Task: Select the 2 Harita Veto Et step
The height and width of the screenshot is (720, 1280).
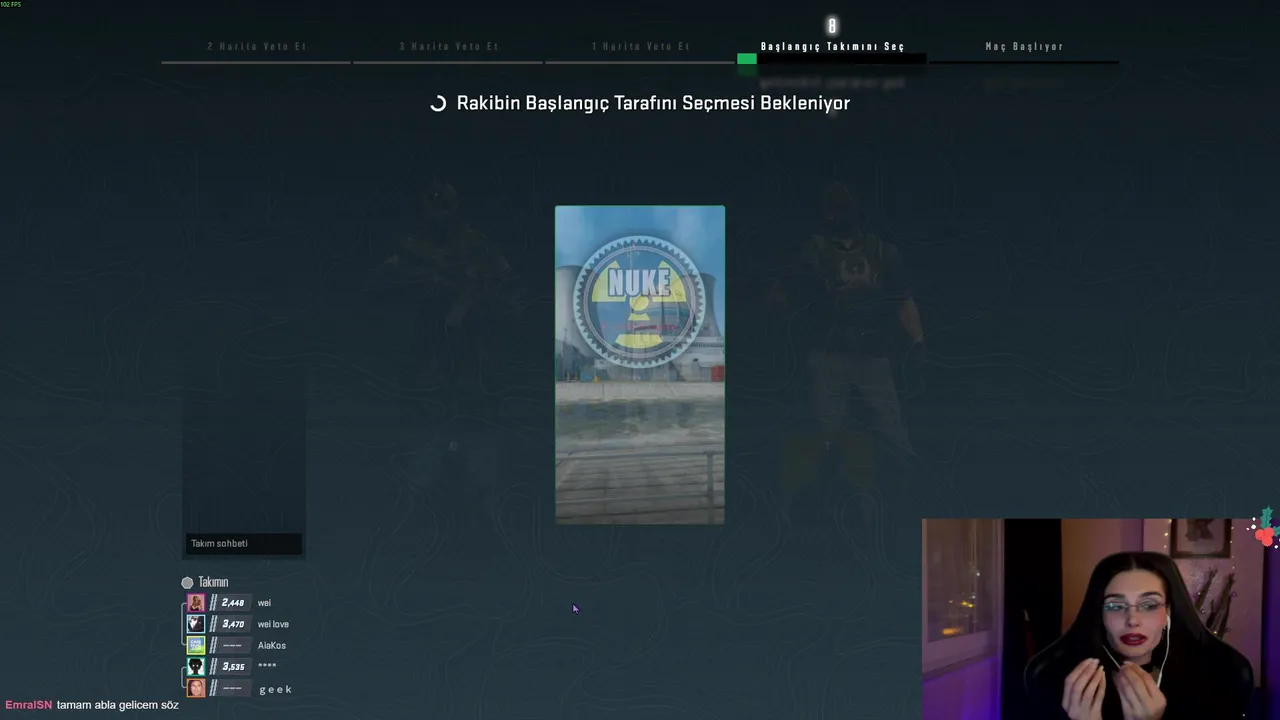Action: tap(256, 47)
